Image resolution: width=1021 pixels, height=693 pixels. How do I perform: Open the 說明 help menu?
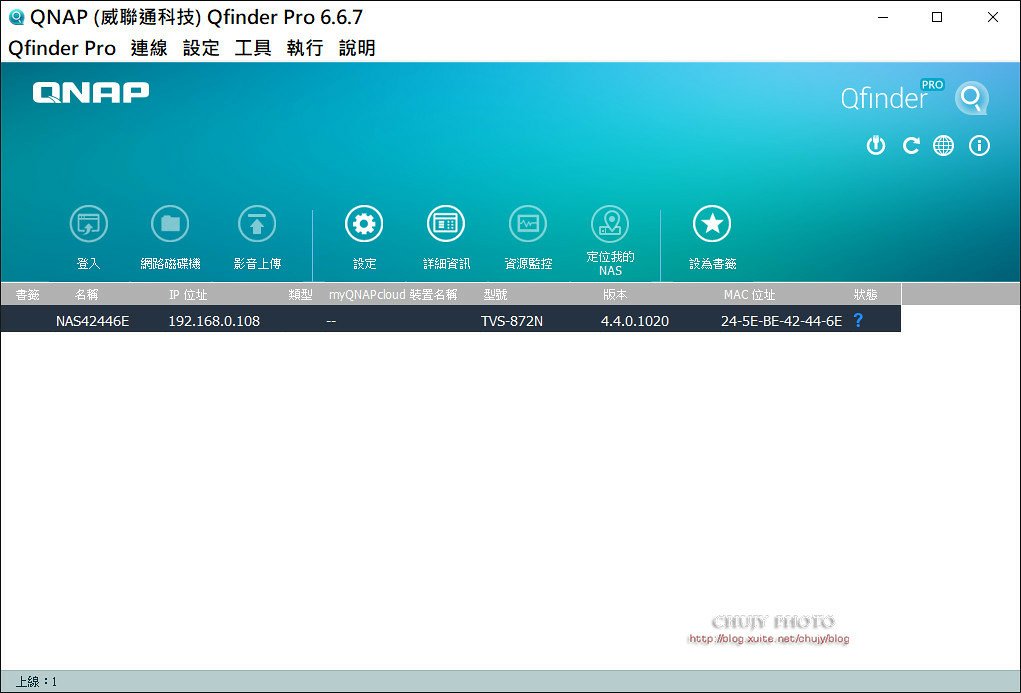(x=357, y=48)
